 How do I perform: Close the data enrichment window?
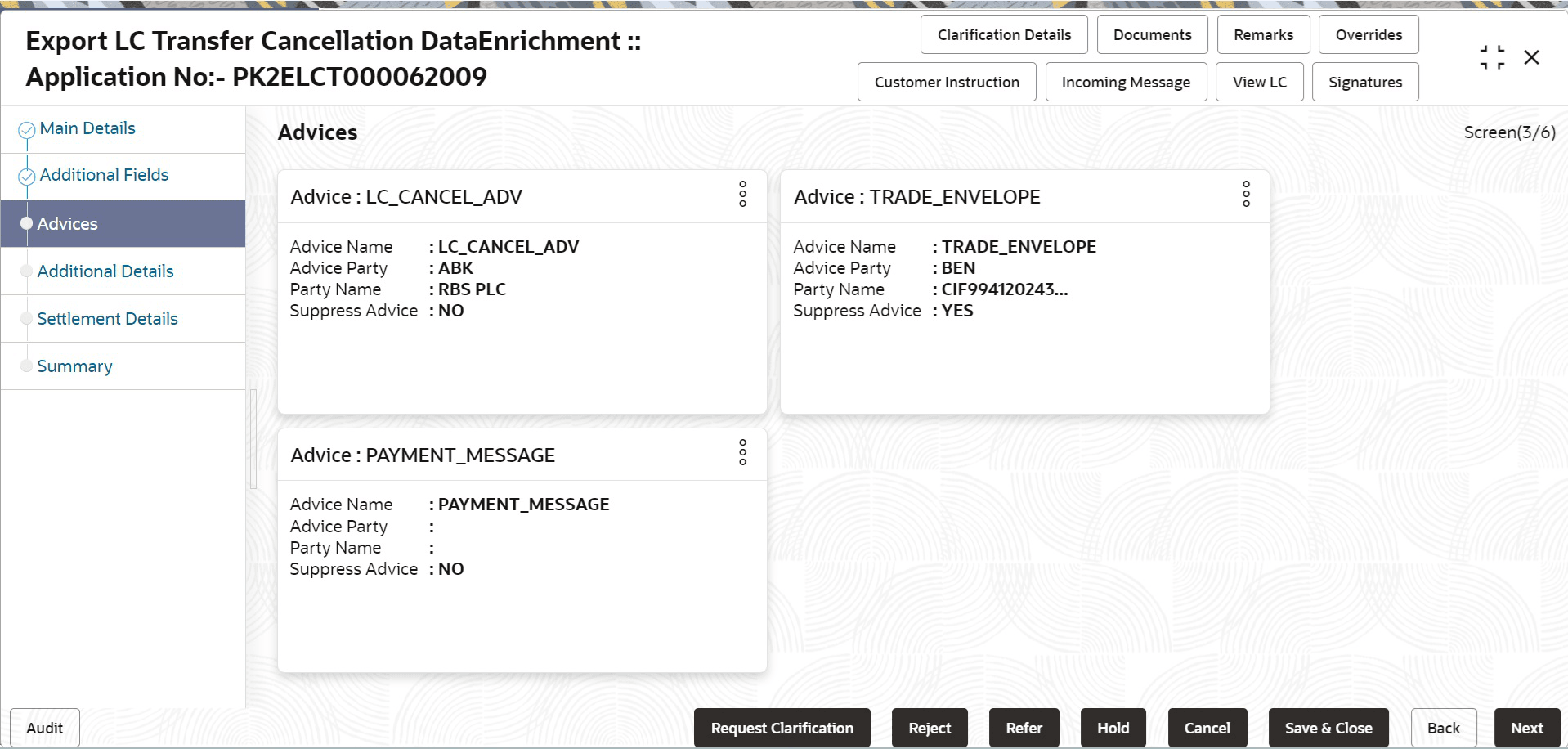point(1532,57)
